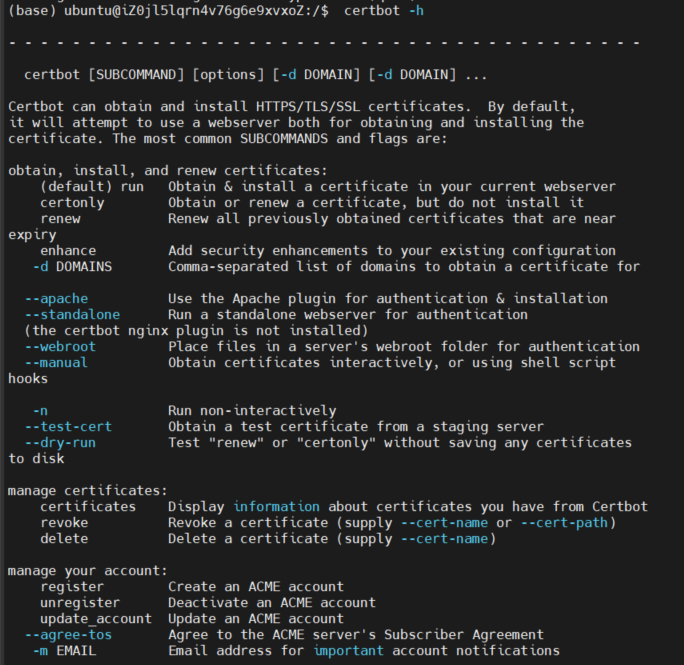Click the --manual option text

tap(56, 362)
